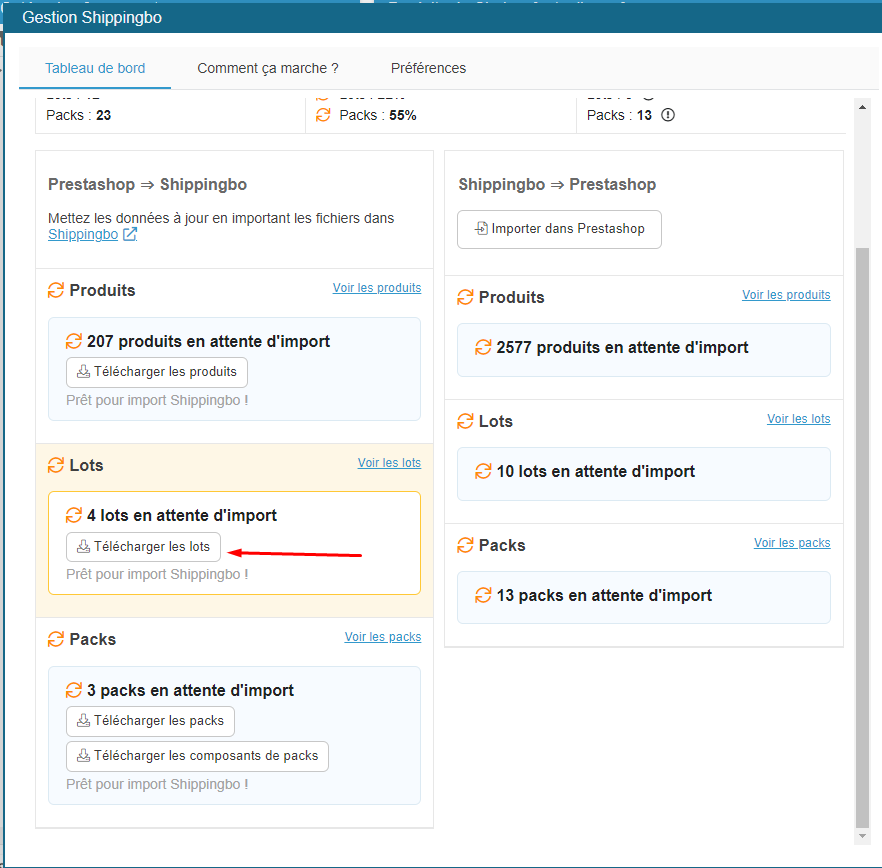Open Voir les lots link under Shippingbo ⇒ Prestashop
This screenshot has width=882, height=868.
[x=799, y=419]
